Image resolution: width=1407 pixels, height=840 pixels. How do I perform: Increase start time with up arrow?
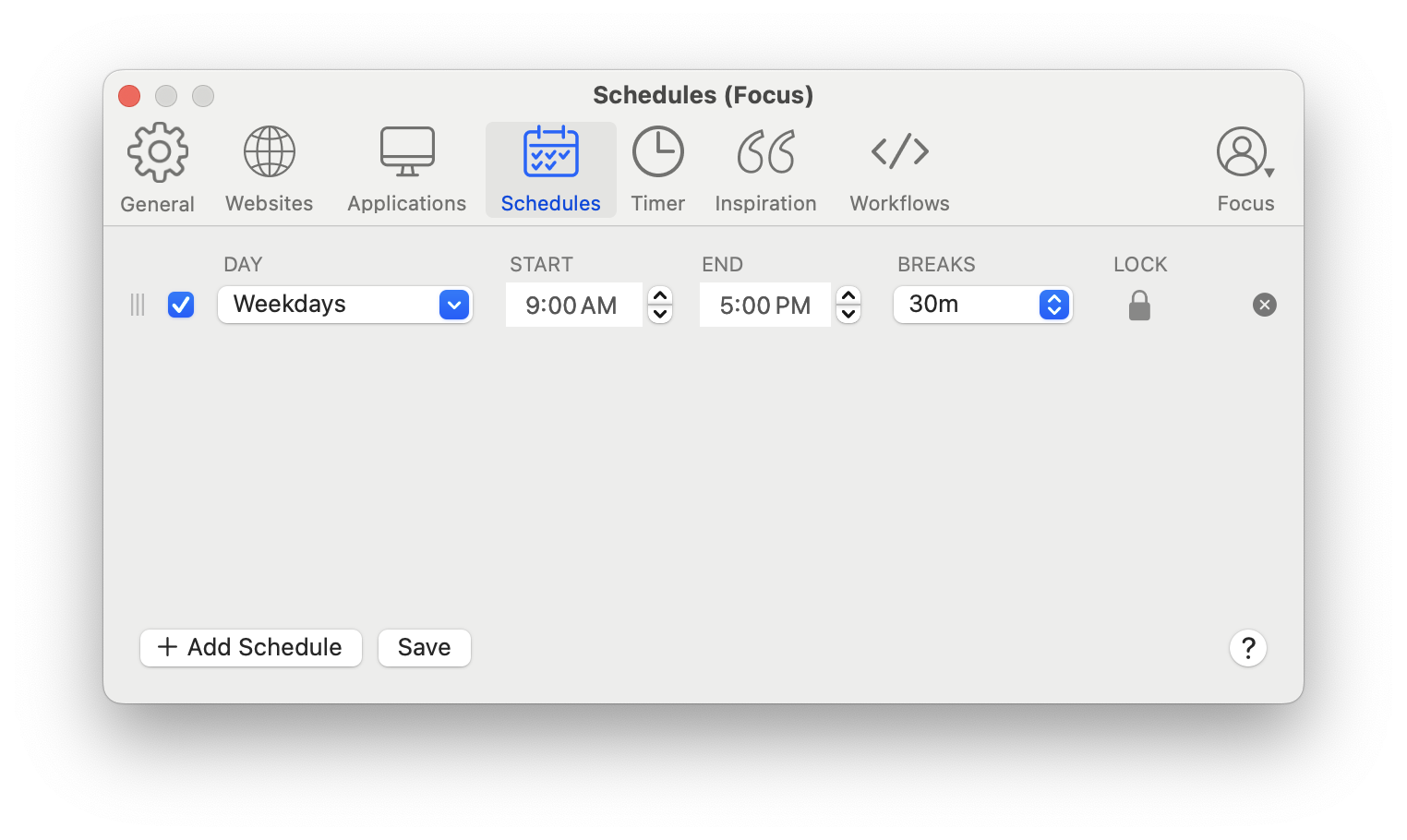[660, 296]
